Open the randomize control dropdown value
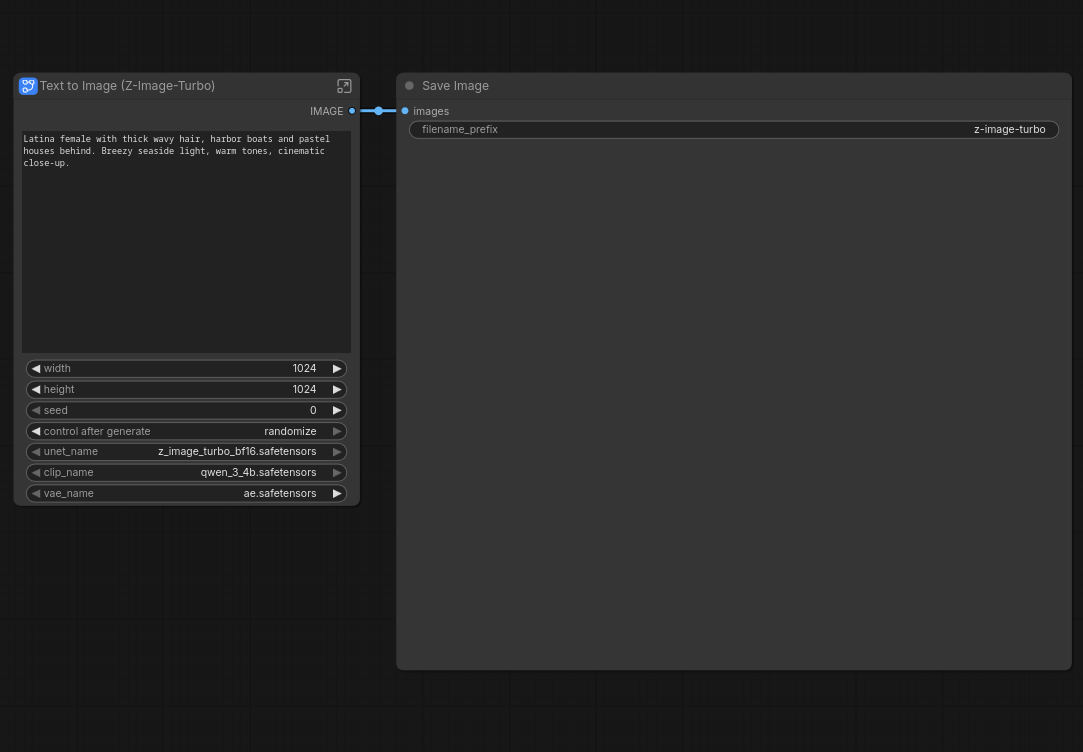 [290, 431]
